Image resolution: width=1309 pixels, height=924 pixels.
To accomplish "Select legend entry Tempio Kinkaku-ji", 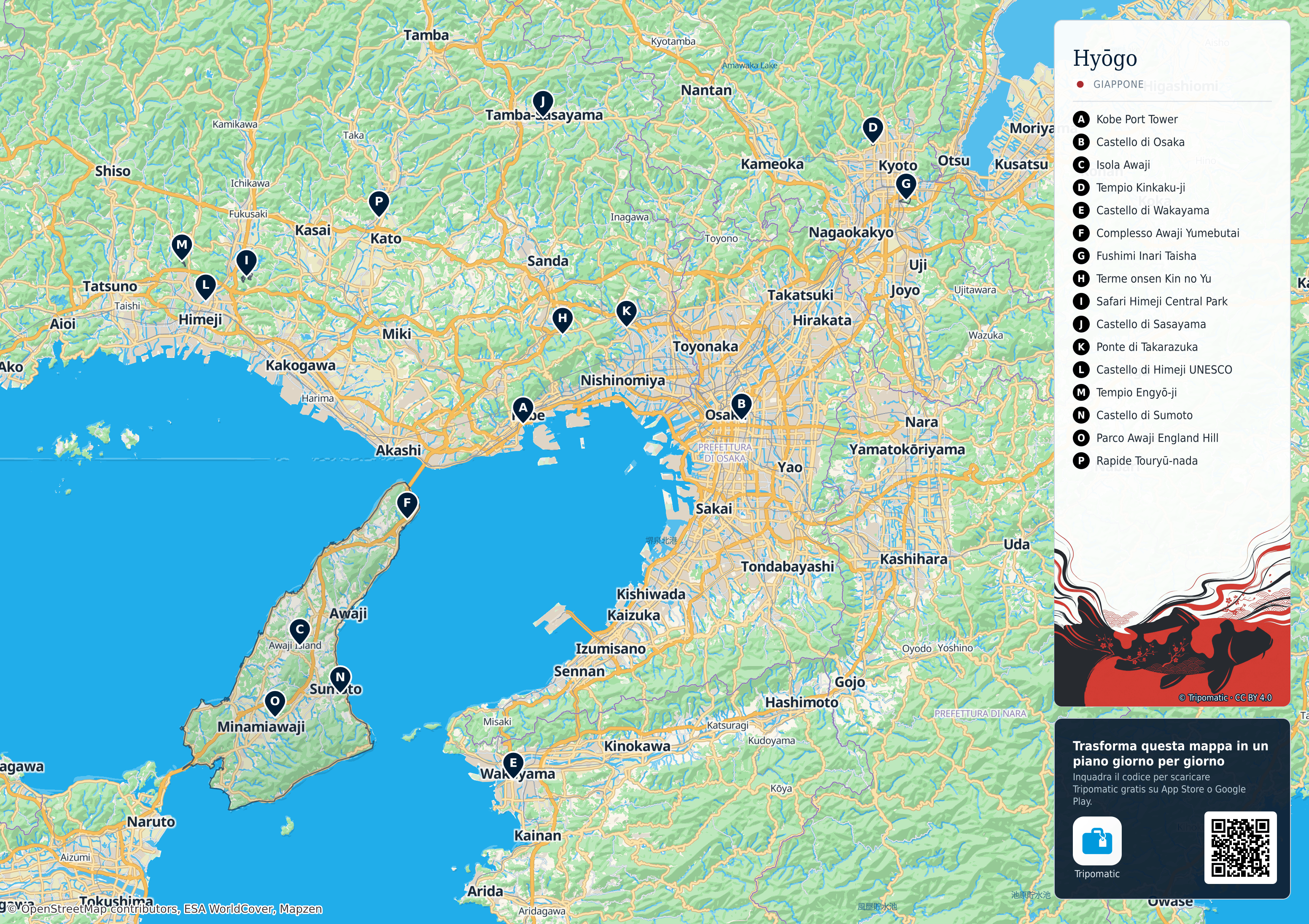I will (x=1129, y=188).
